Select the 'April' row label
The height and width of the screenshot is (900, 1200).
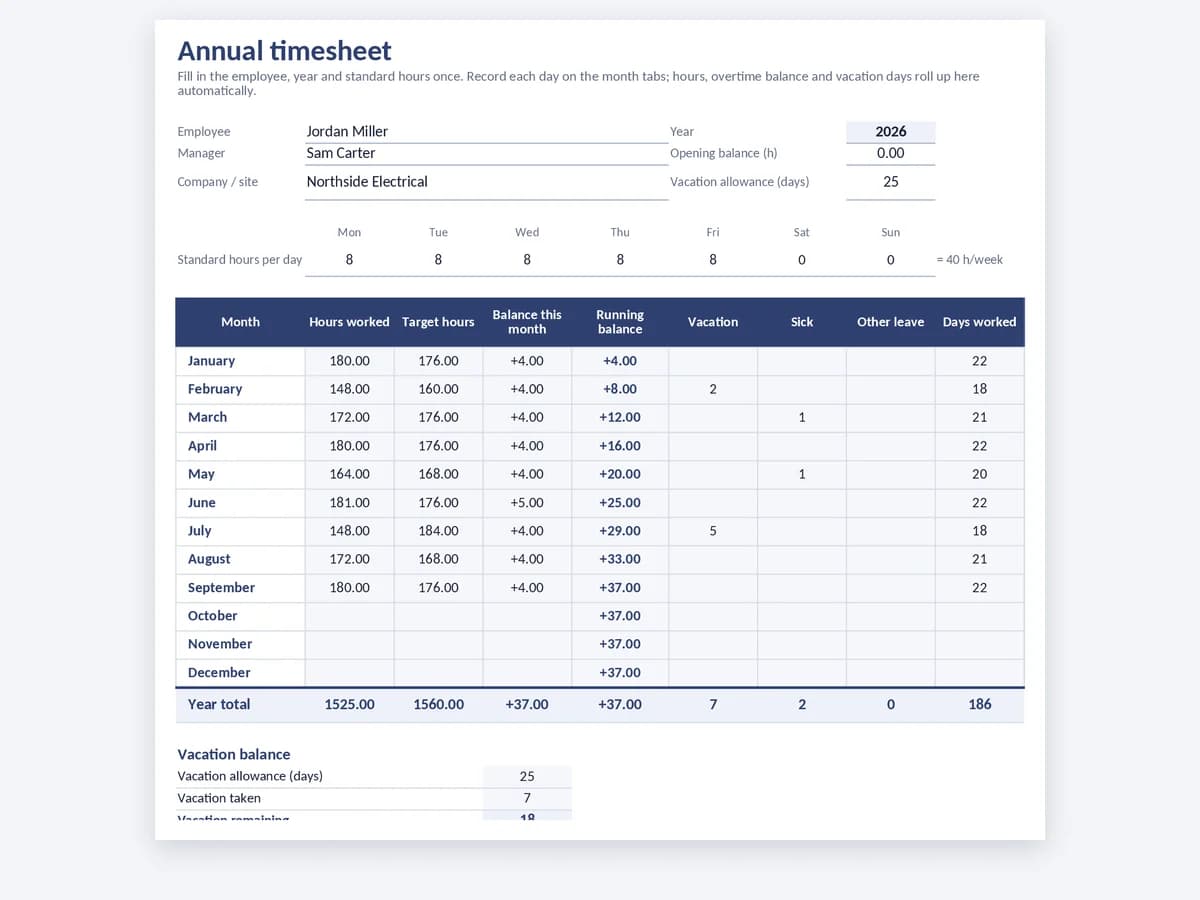tap(240, 446)
